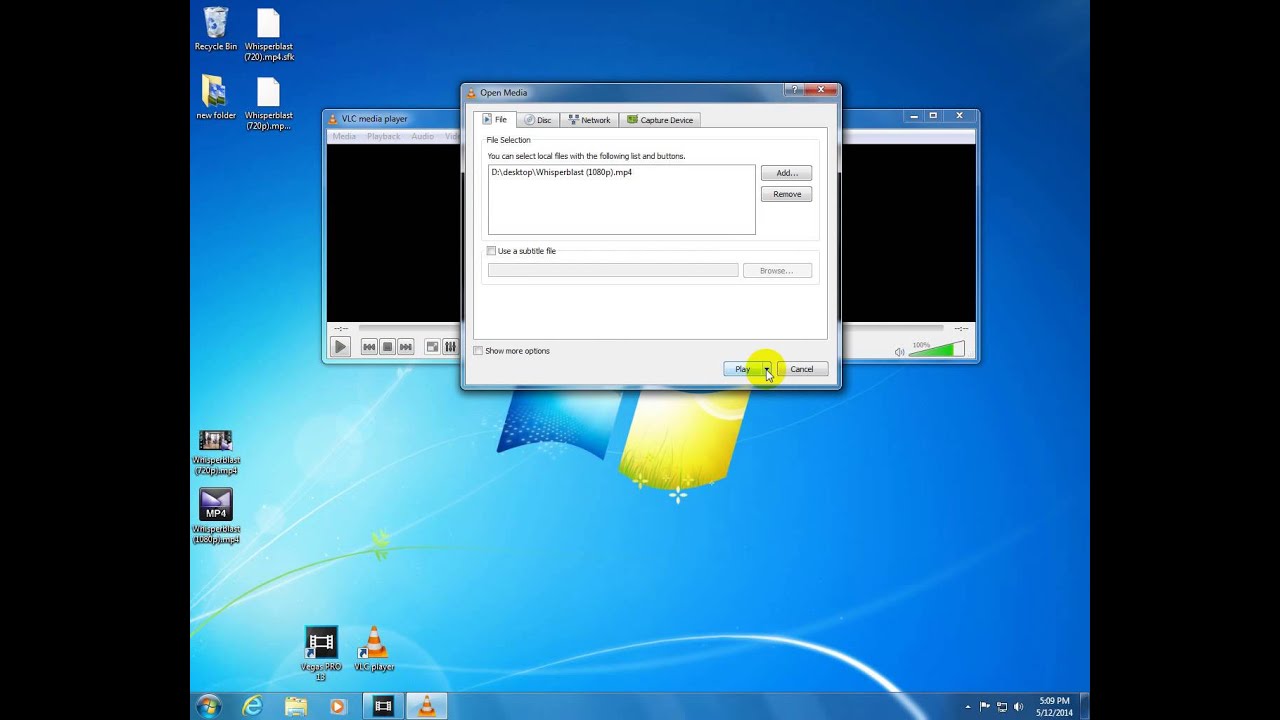The height and width of the screenshot is (720, 1280).
Task: Click VLC cone taskbar icon
Action: tap(426, 706)
